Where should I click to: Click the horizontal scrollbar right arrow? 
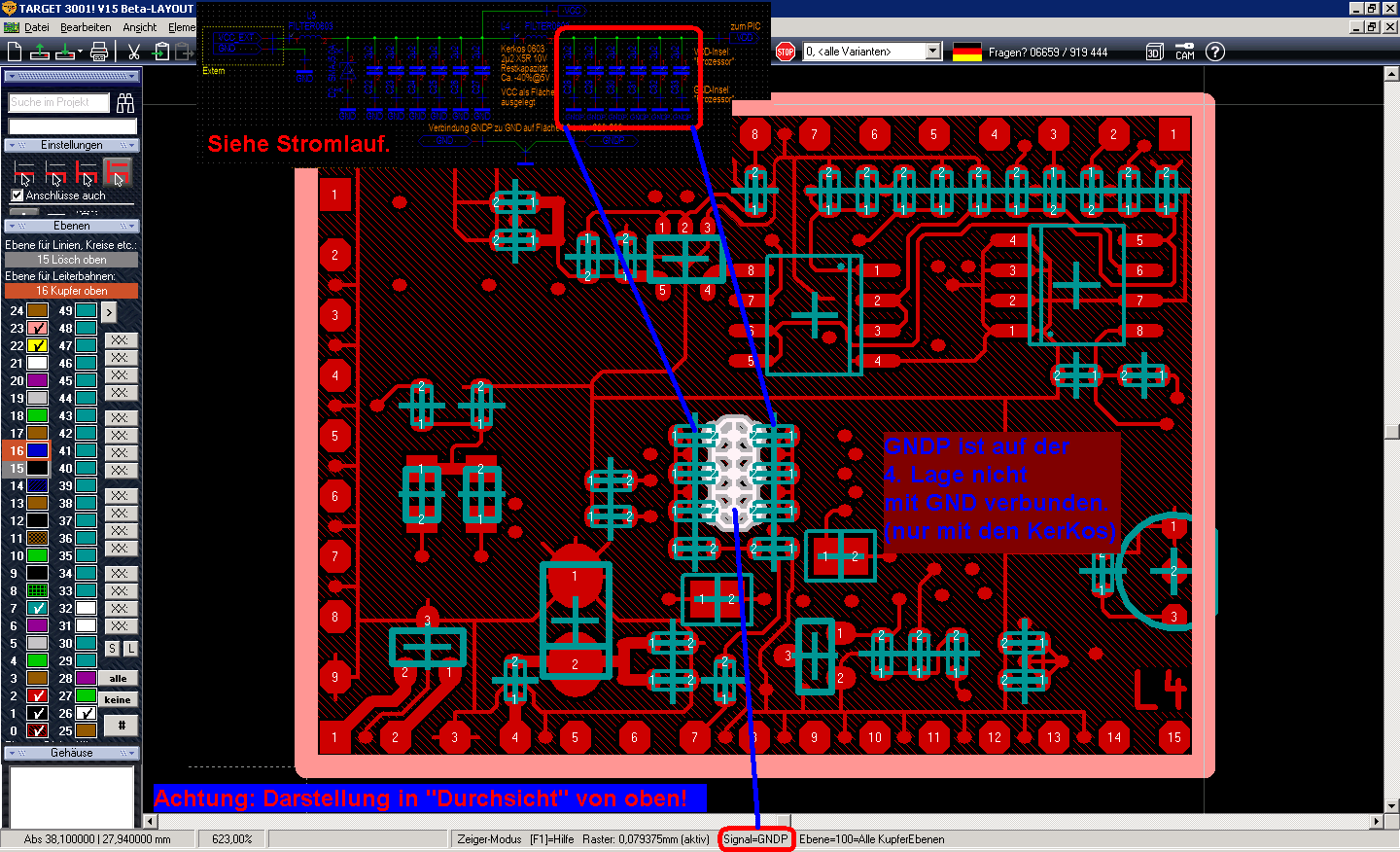pyautogui.click(x=1376, y=822)
